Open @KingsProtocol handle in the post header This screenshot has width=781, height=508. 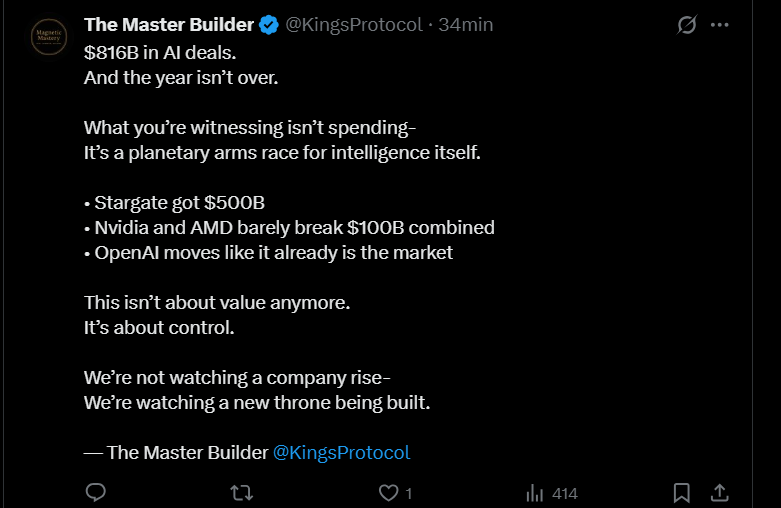354,25
